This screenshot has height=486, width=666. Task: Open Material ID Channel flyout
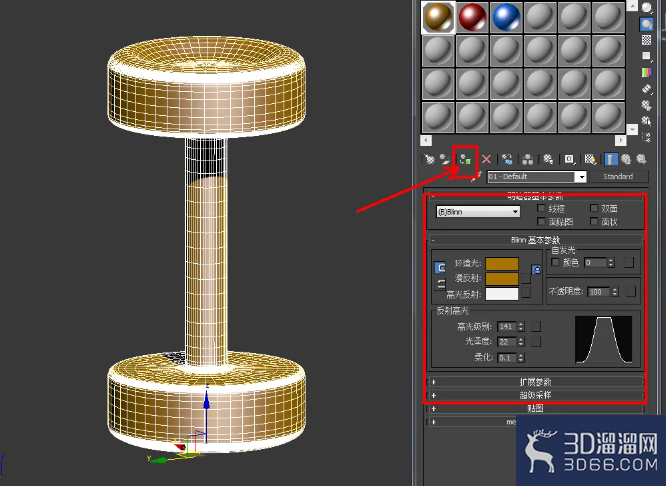(x=569, y=159)
